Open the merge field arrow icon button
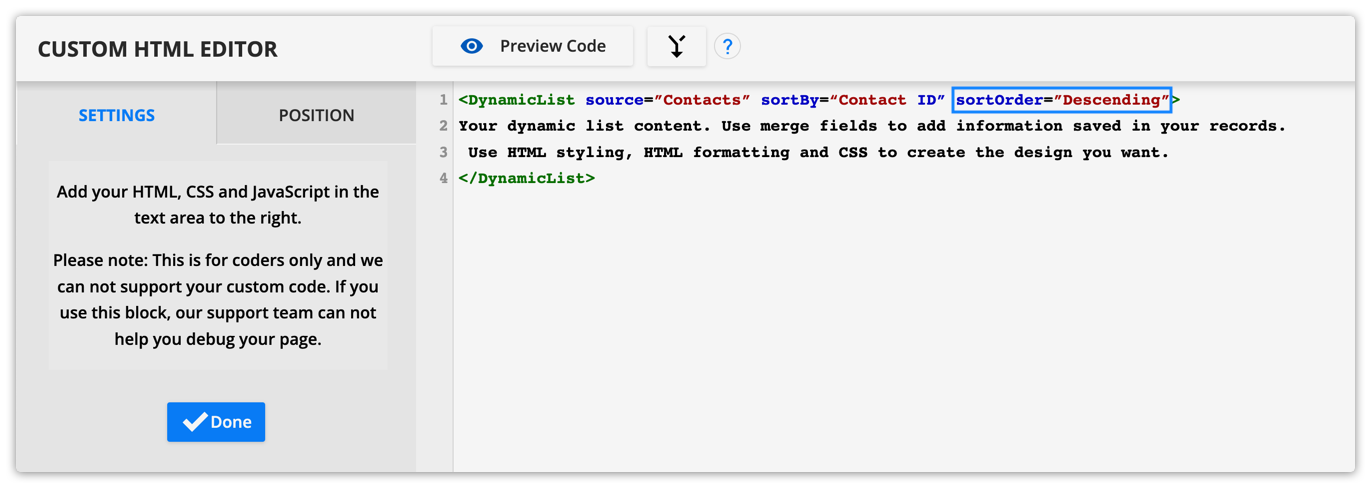 coord(677,46)
